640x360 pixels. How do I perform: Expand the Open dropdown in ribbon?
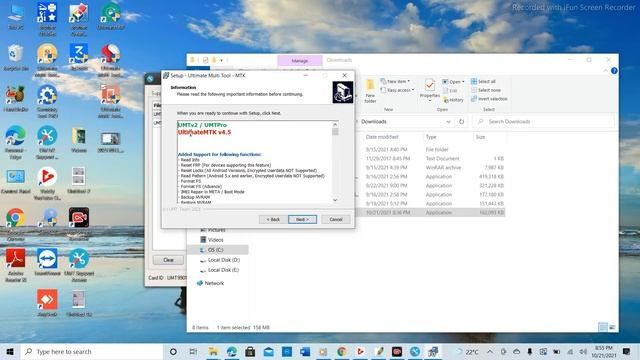tap(453, 82)
